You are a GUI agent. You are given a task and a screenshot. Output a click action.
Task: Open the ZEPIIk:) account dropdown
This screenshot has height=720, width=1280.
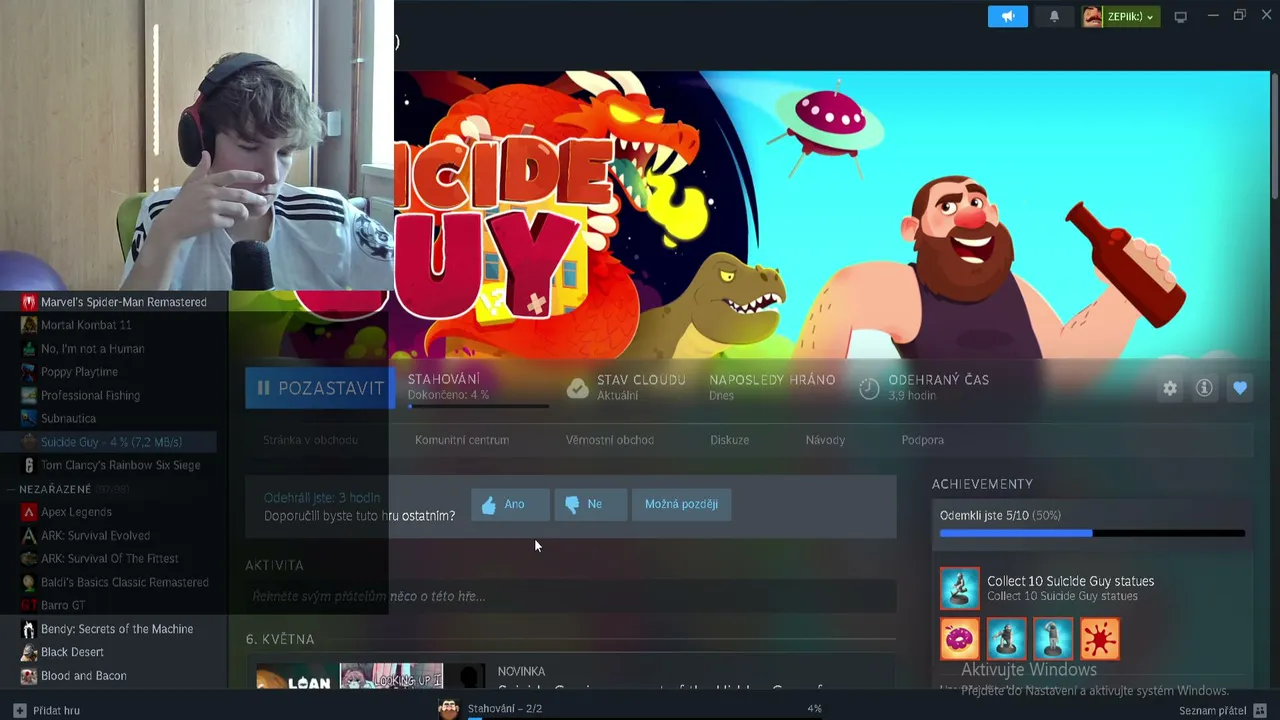point(1120,16)
